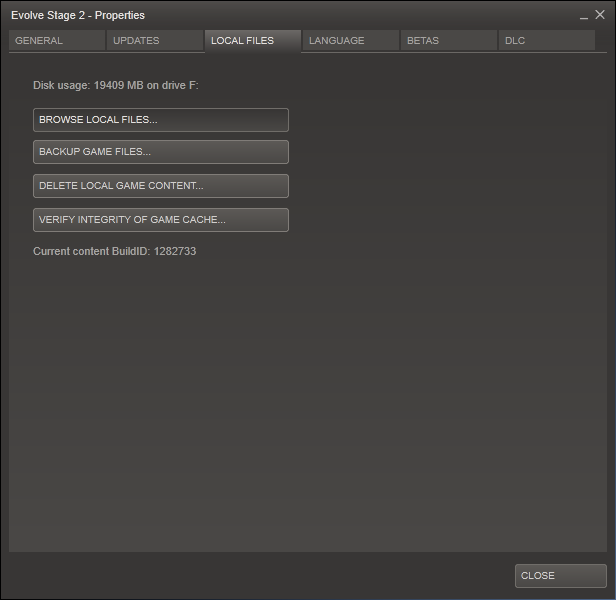Open the Updates tab

tap(155, 40)
